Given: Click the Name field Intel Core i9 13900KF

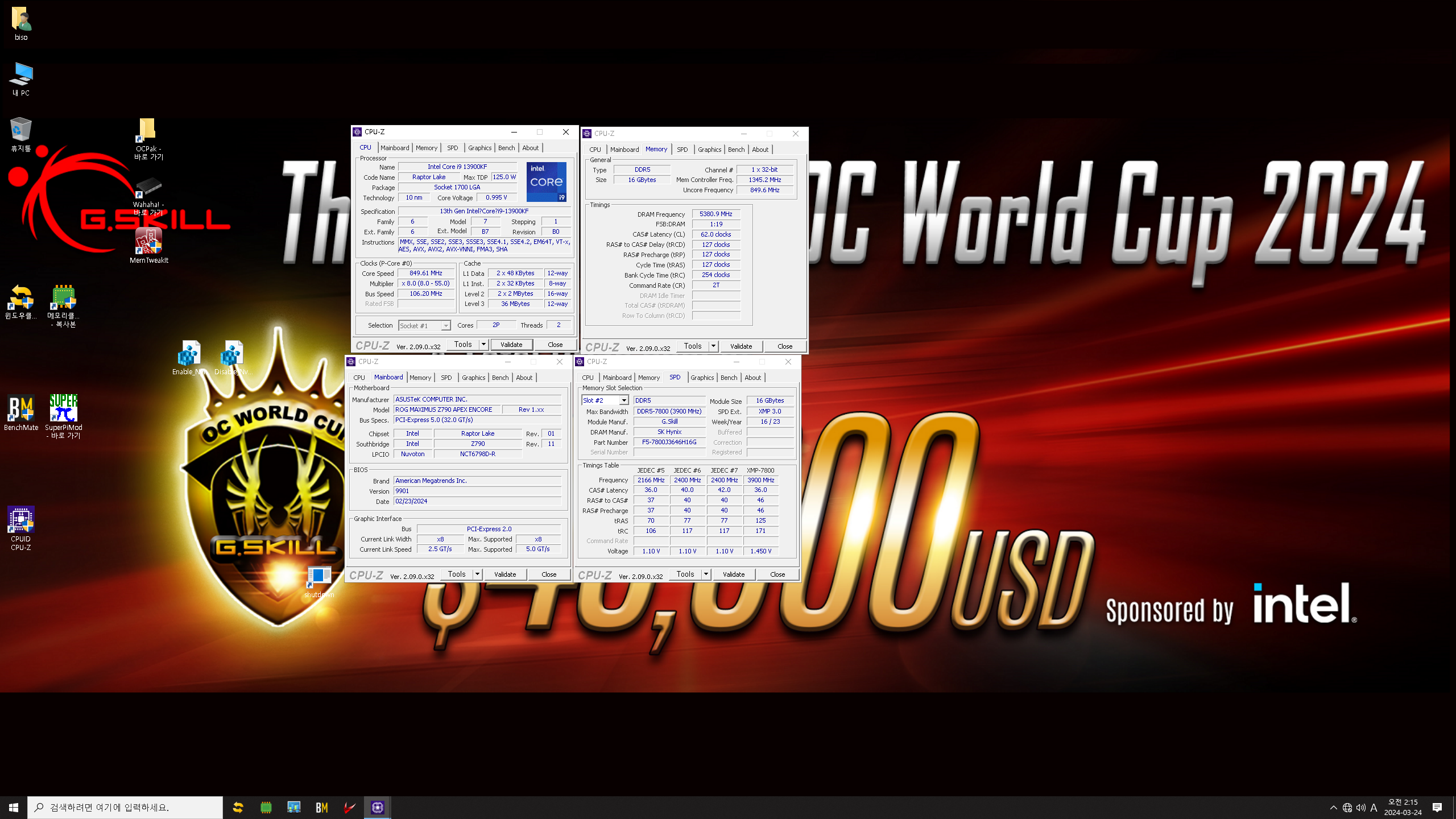Looking at the screenshot, I should click(x=457, y=167).
